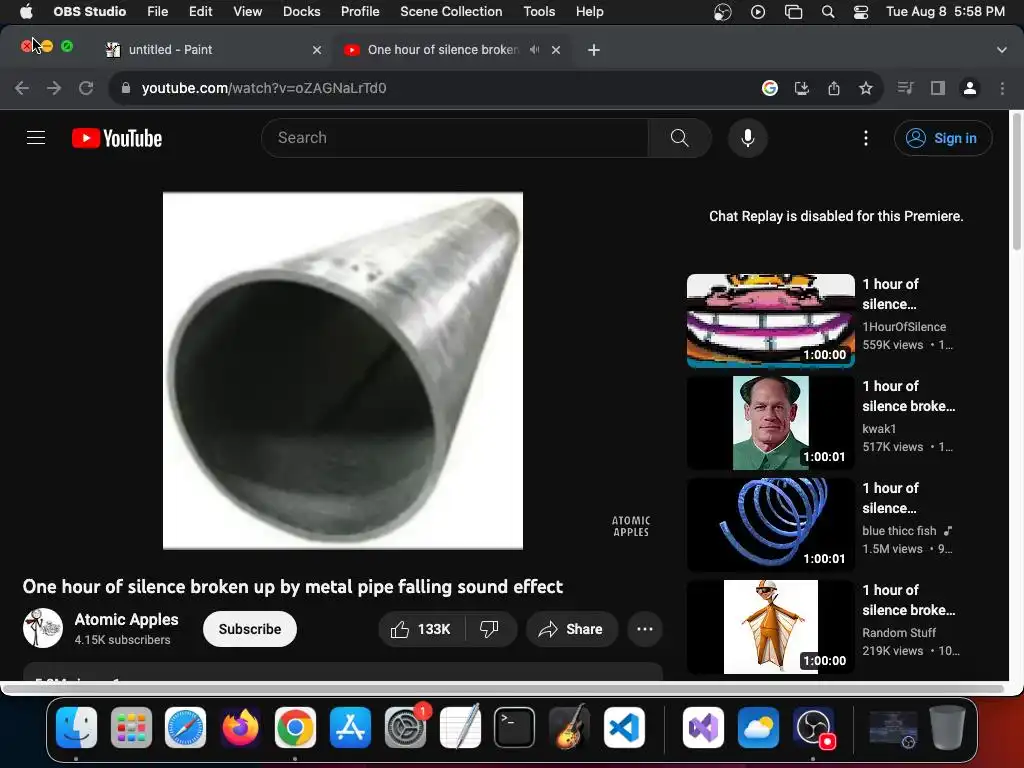The width and height of the screenshot is (1024, 768).
Task: Open Firefox from the Dock
Action: pos(240,727)
